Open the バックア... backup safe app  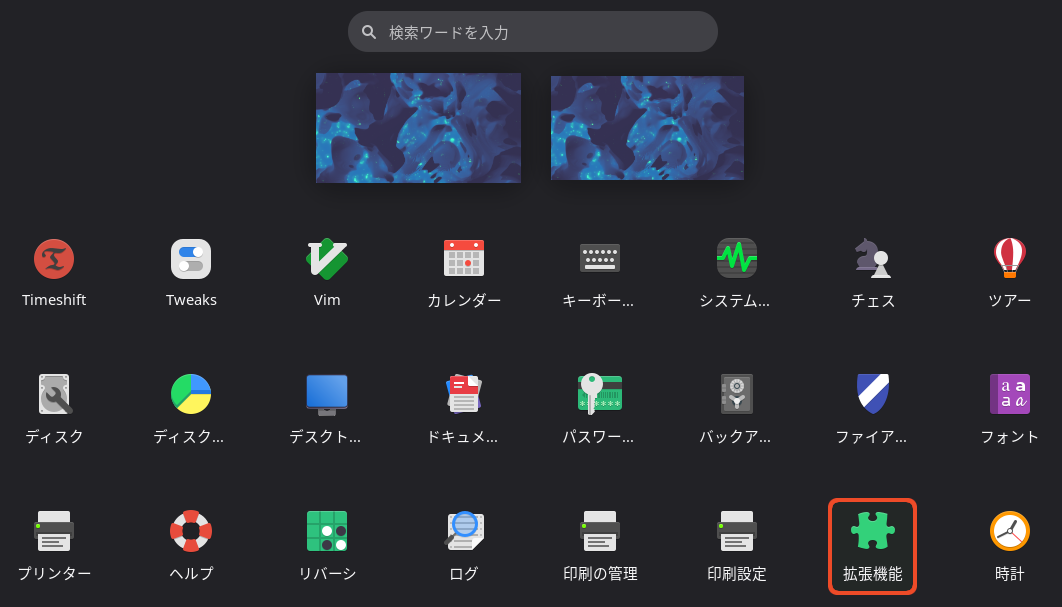tap(737, 394)
